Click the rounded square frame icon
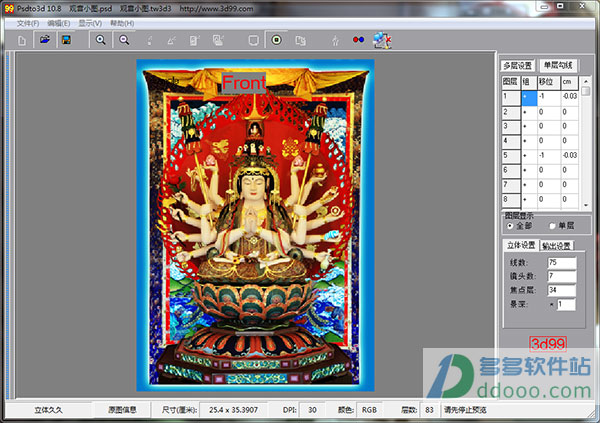The image size is (600, 423). [x=253, y=40]
